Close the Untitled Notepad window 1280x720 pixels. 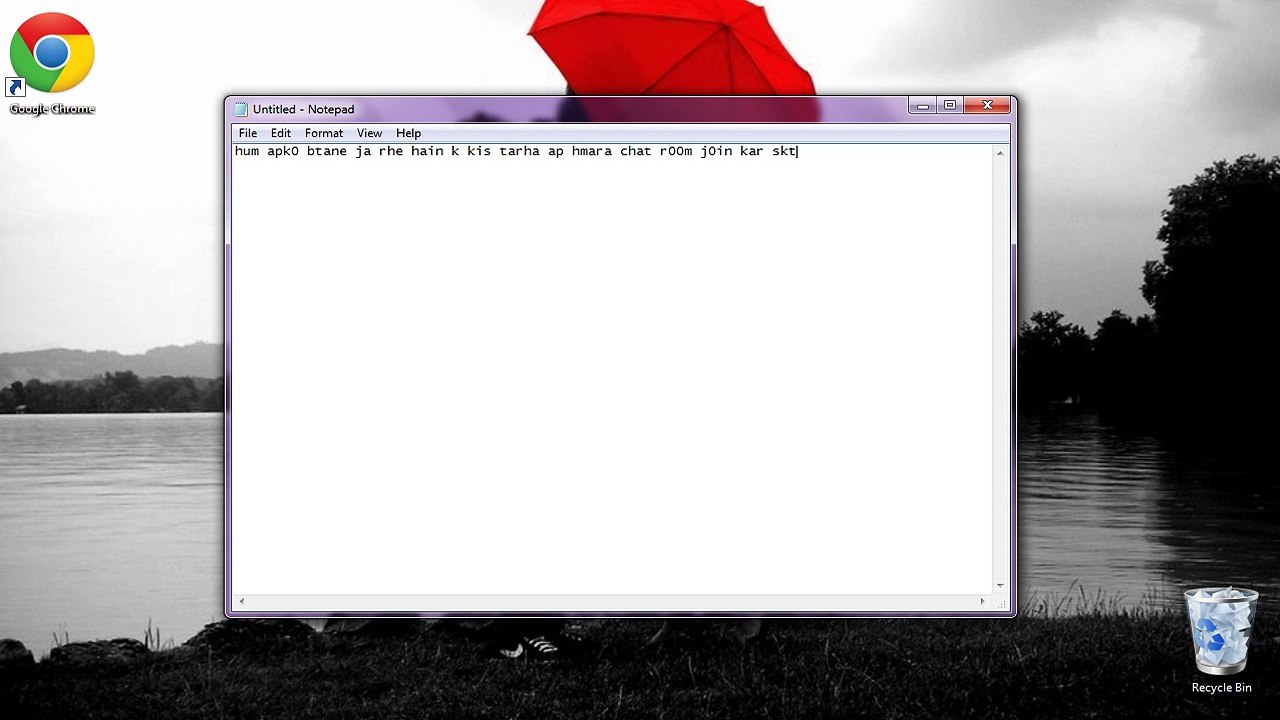[987, 105]
